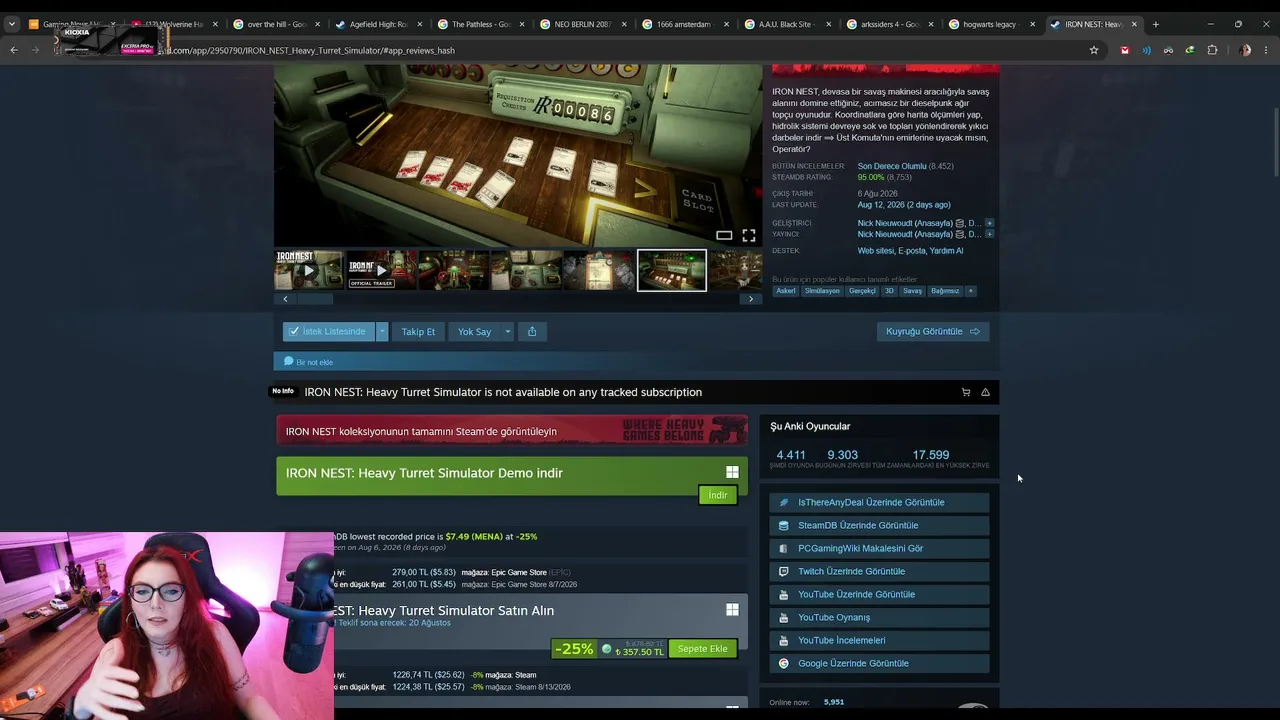The image size is (1280, 720).
Task: Click the Web sitesi support link
Action: (876, 251)
